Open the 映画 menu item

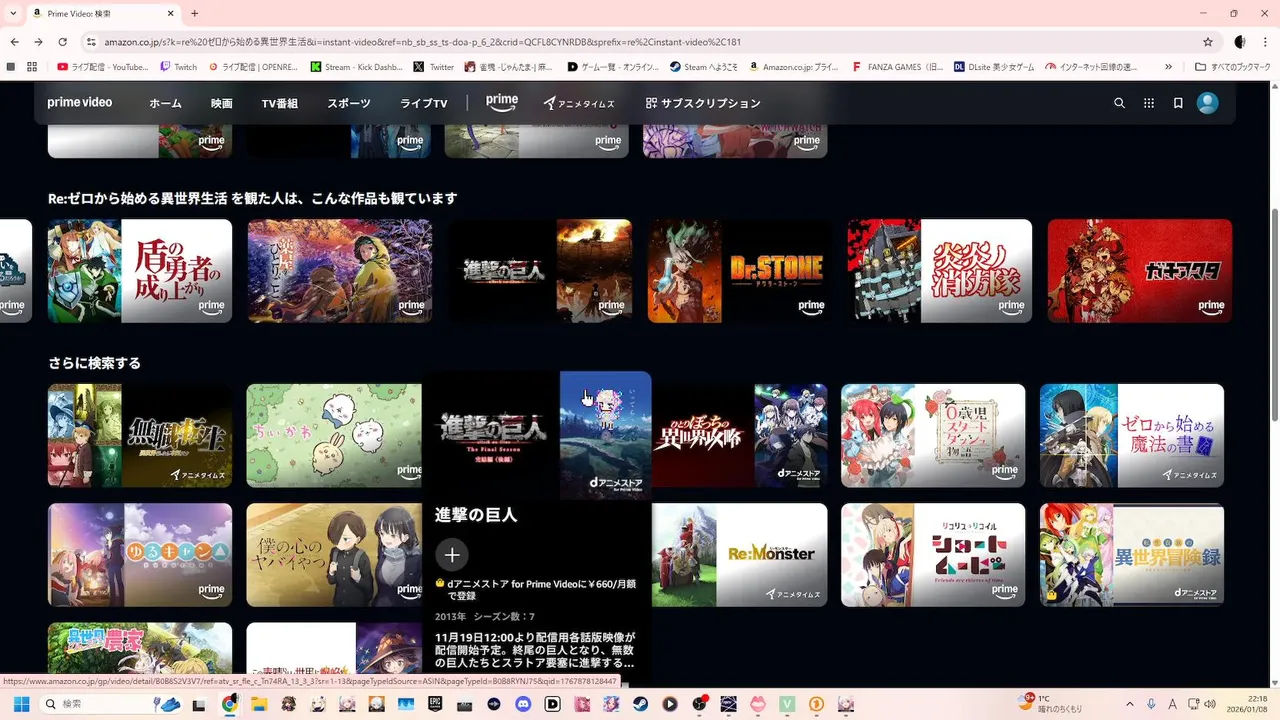(222, 103)
